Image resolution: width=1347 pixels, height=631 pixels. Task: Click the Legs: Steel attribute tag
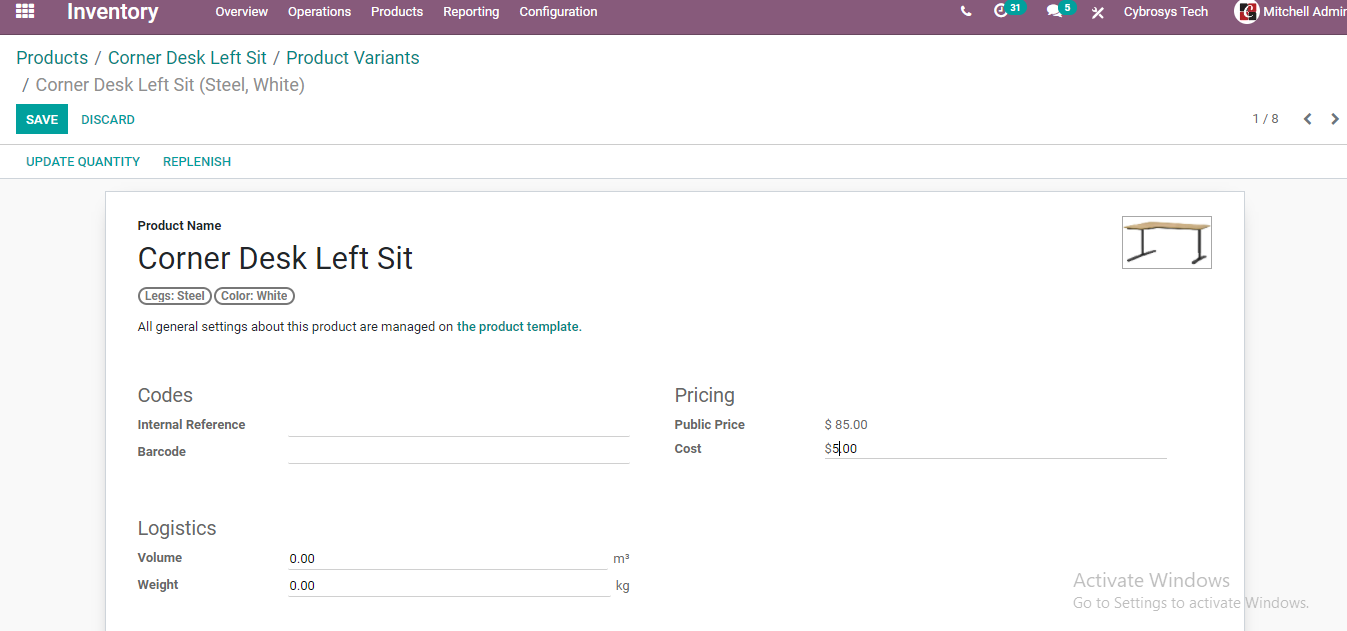pos(175,296)
